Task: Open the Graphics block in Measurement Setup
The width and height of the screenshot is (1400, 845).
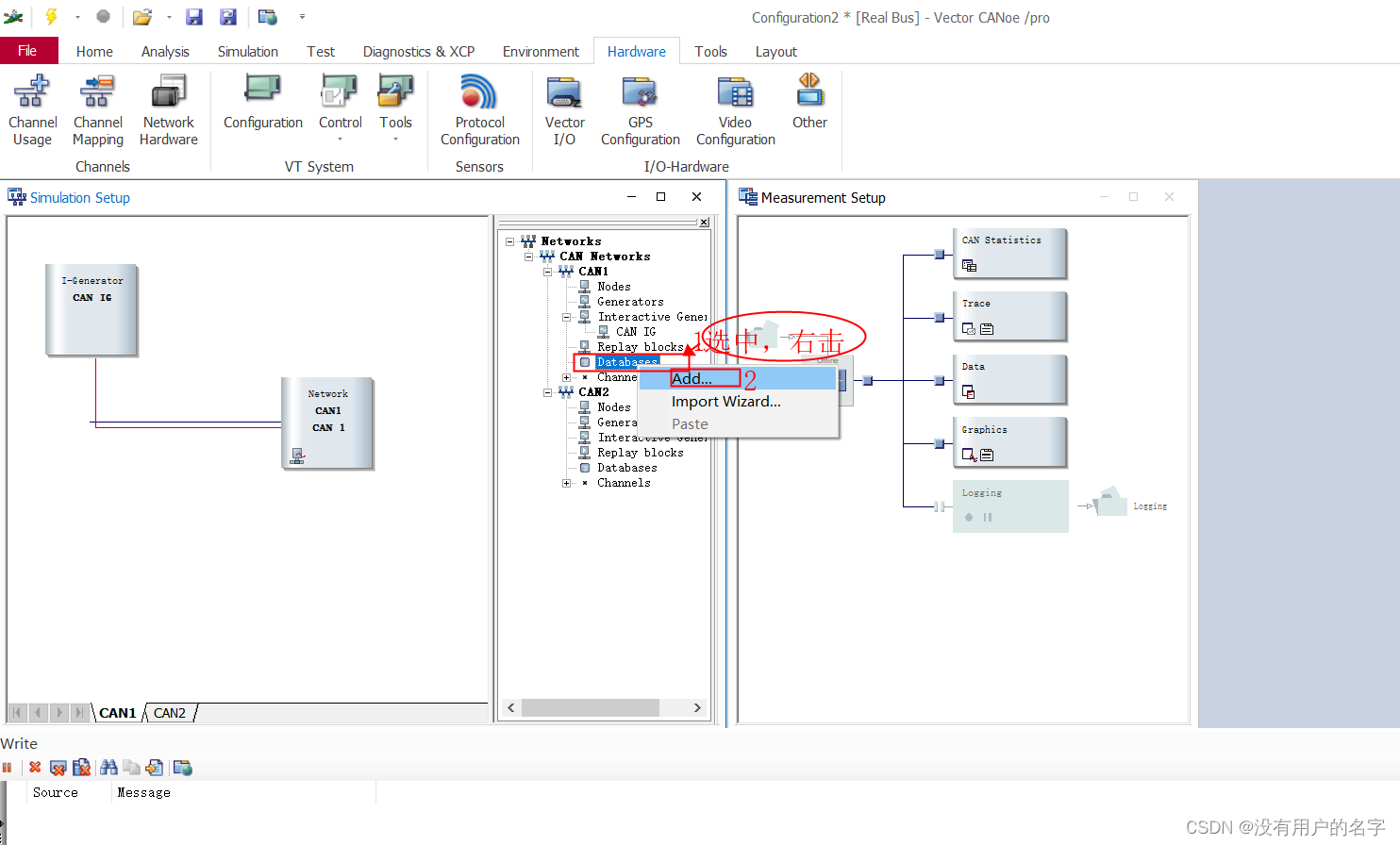Action: tap(1009, 443)
